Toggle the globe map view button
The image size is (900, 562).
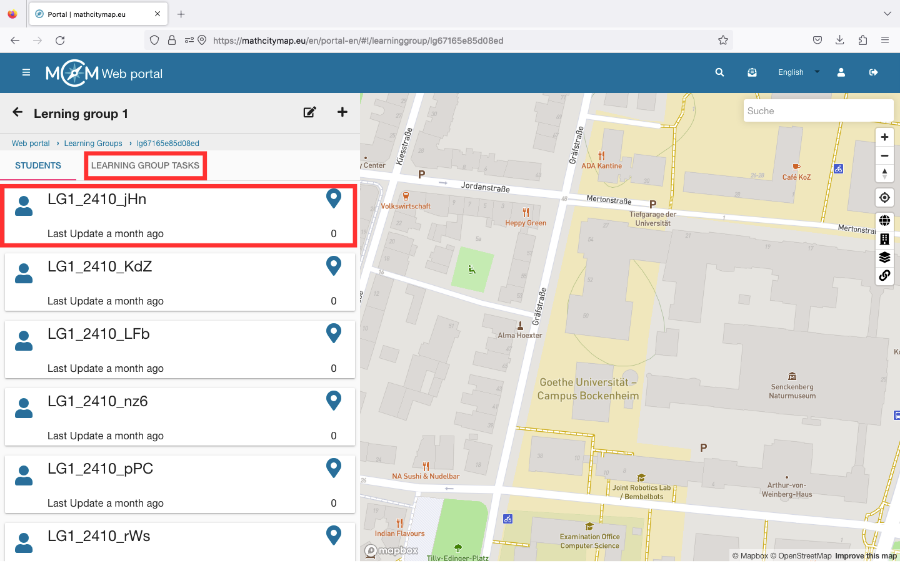coord(884,221)
